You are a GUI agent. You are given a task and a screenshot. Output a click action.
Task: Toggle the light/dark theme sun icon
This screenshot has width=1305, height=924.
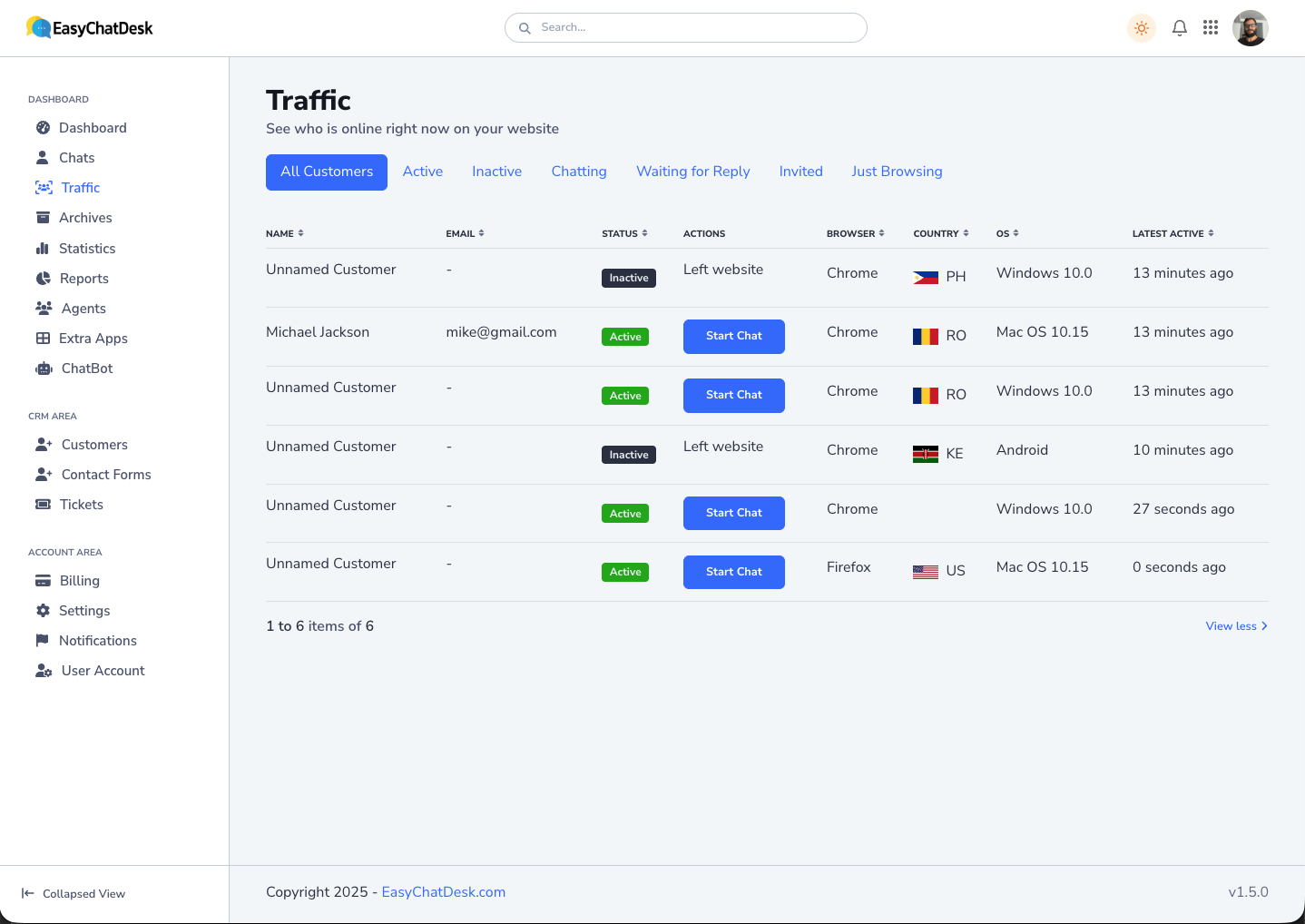1142,28
